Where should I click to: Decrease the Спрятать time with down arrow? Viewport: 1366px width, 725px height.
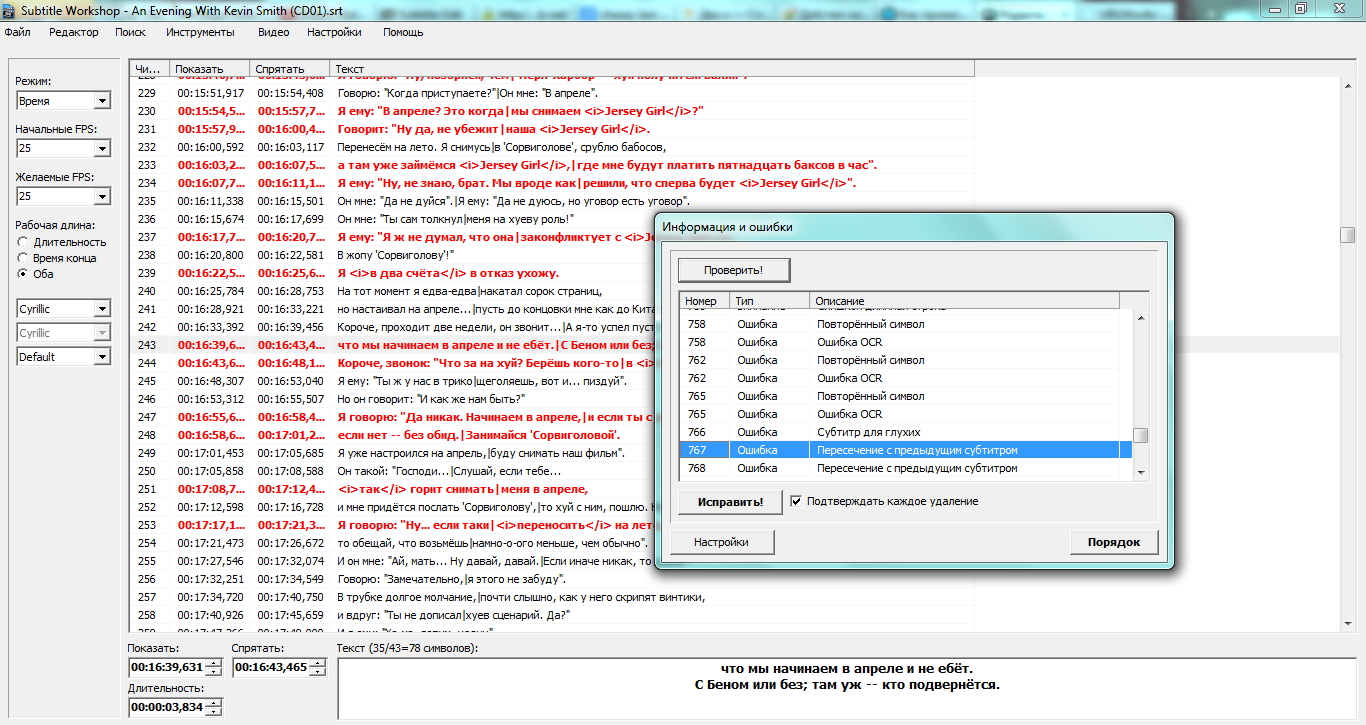[318, 672]
